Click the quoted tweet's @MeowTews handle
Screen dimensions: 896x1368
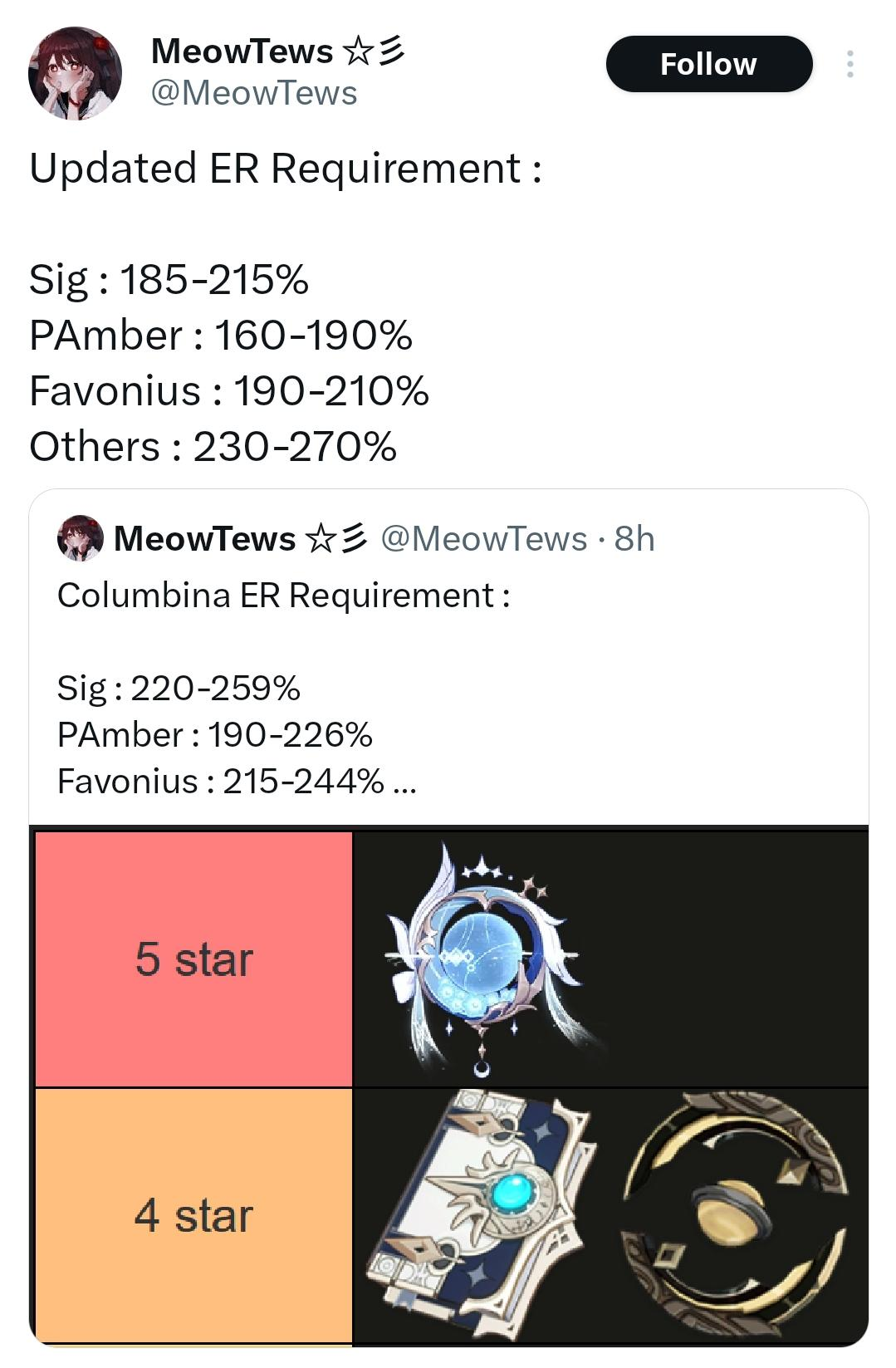point(483,539)
